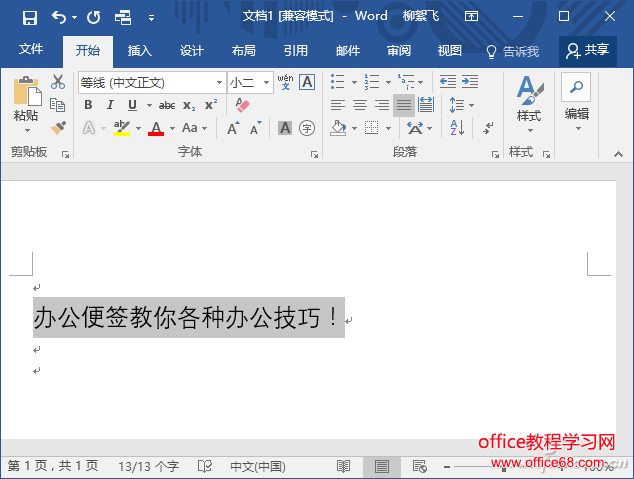Screen dimensions: 634x479
Task: Click the 粘贴 (Paste) button
Action: 26,99
